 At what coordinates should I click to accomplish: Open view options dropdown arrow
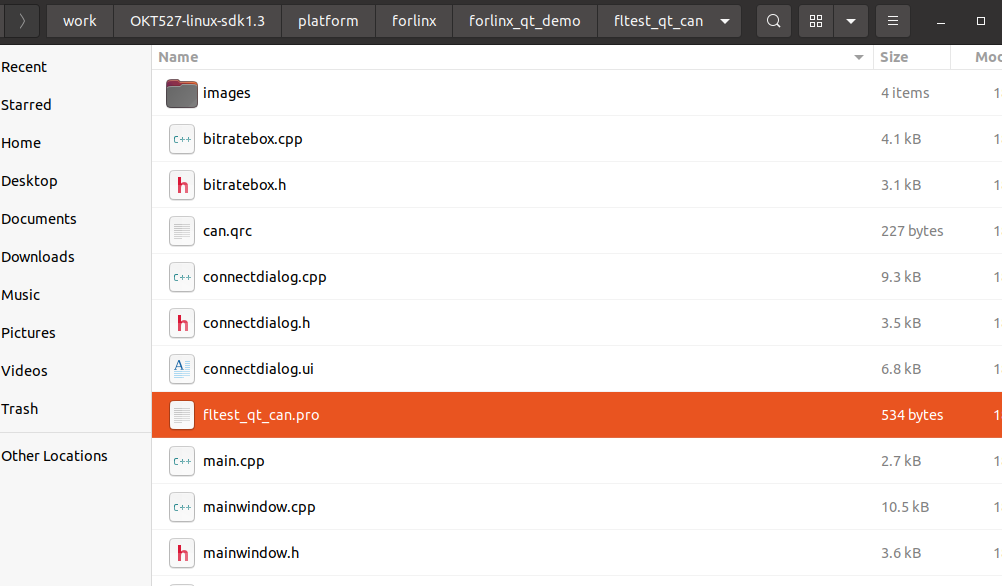(x=851, y=21)
